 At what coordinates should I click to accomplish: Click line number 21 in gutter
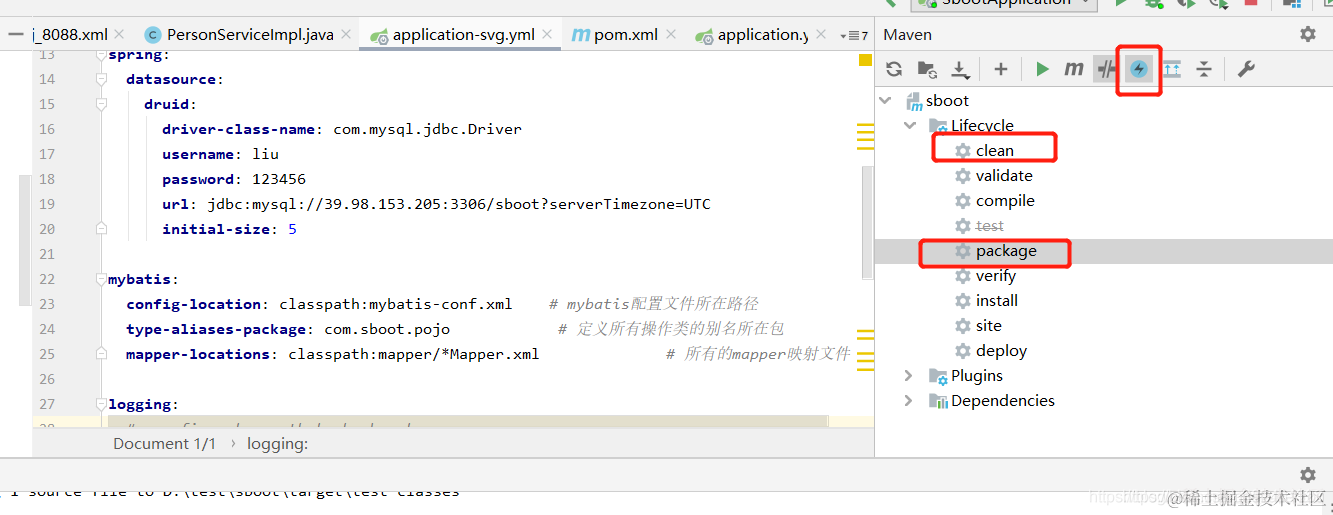pyautogui.click(x=47, y=254)
